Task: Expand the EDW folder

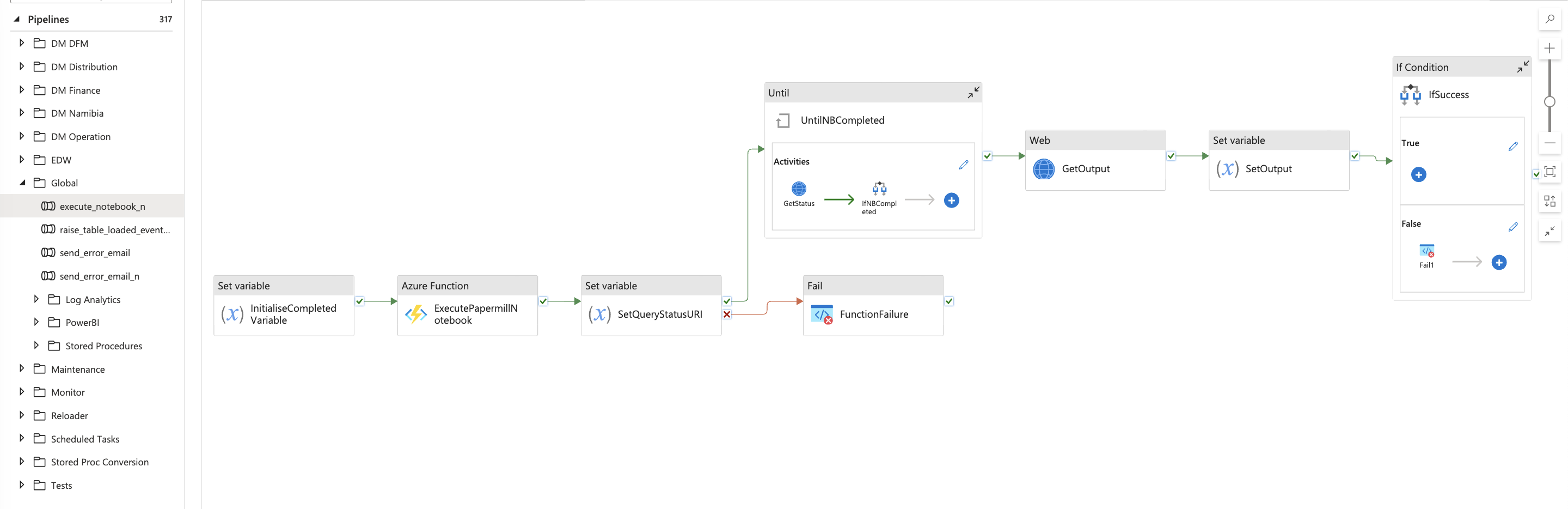Action: coord(21,159)
